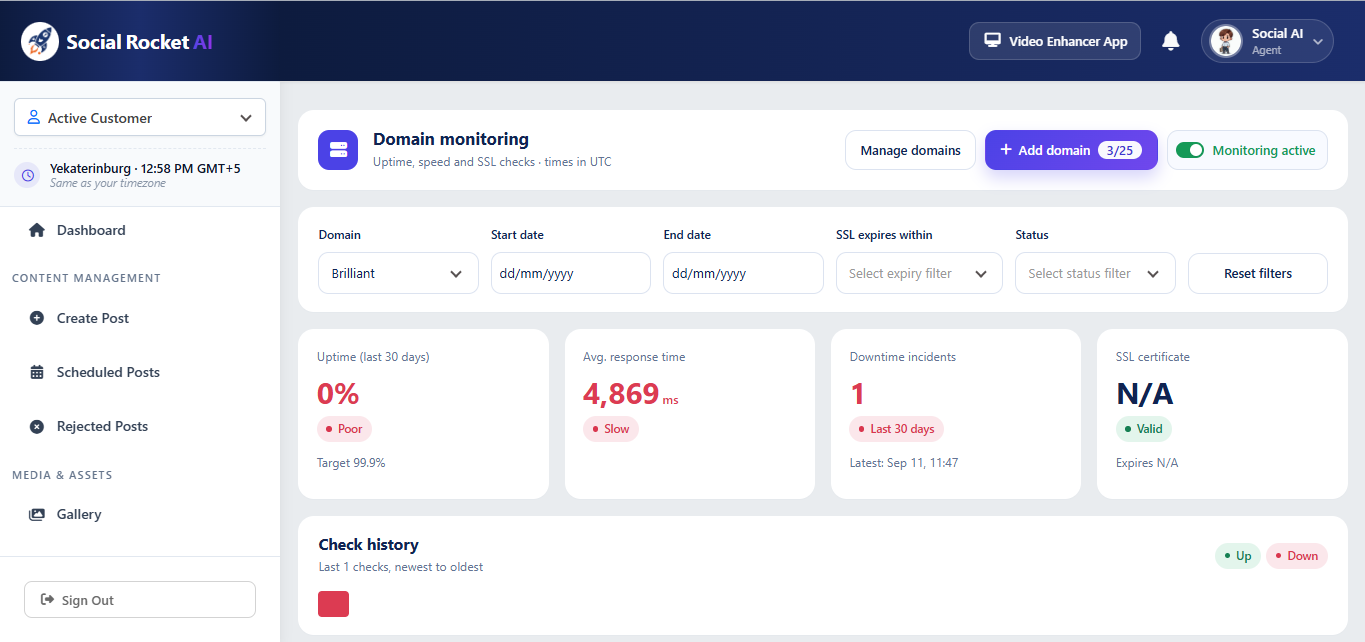
Task: Click the Social Rocket AI rocket logo
Action: 40,41
